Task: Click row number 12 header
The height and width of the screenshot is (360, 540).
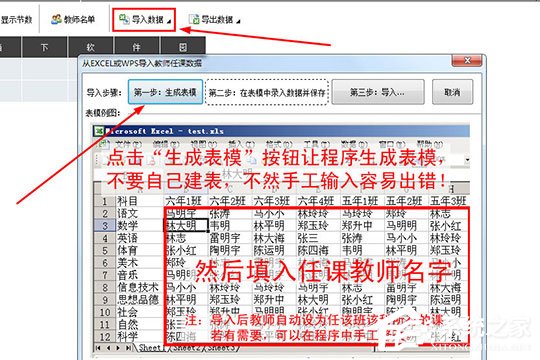Action: (x=104, y=337)
